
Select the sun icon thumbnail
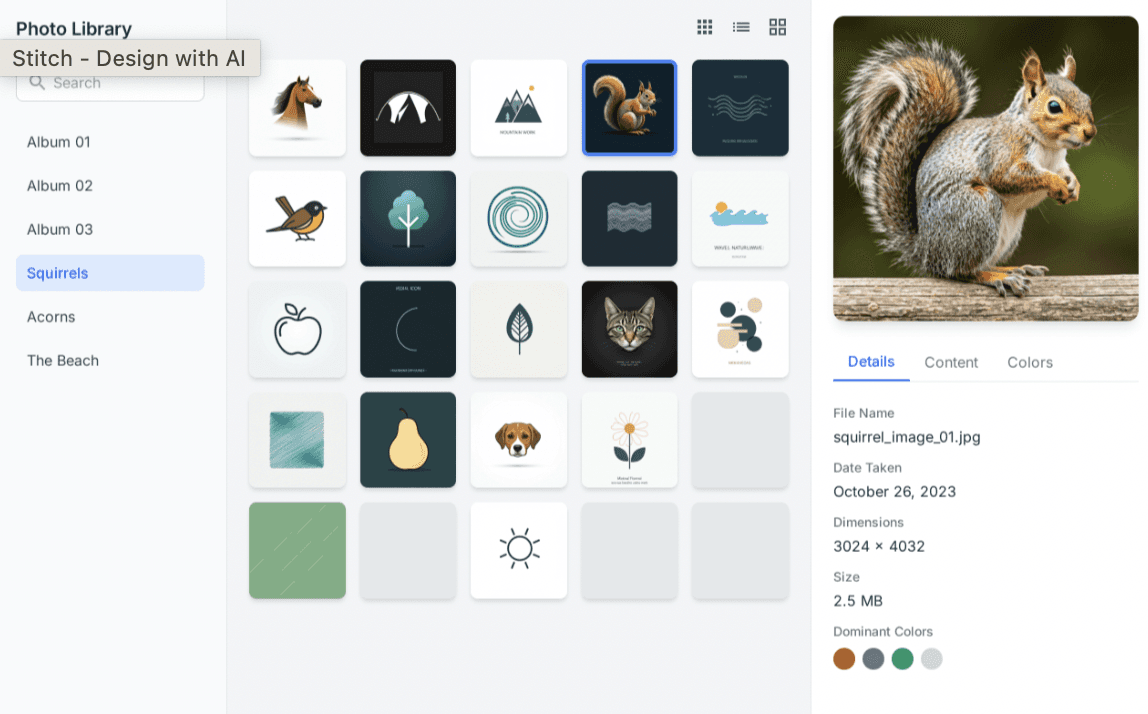click(x=518, y=550)
